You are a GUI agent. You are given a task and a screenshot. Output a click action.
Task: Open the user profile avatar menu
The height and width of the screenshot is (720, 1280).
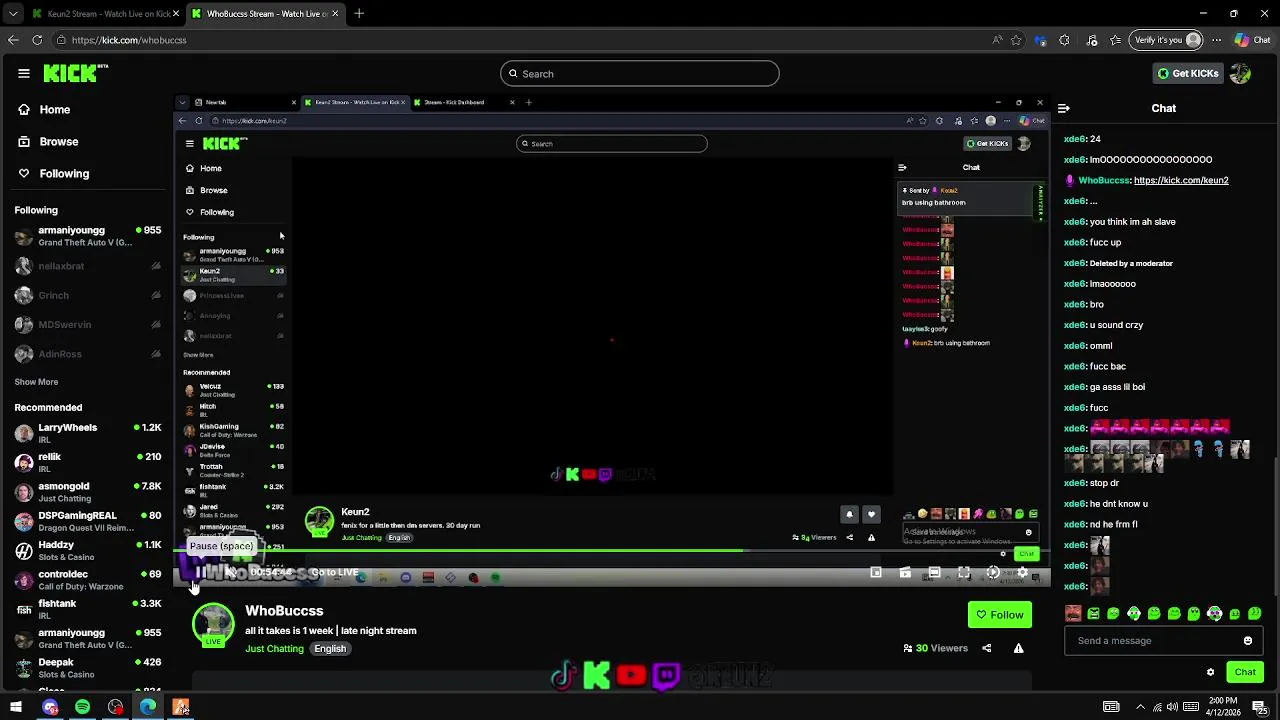1240,73
